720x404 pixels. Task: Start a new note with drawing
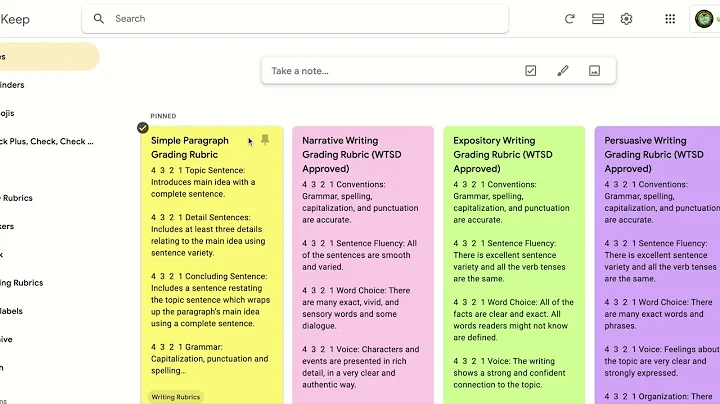coord(563,71)
